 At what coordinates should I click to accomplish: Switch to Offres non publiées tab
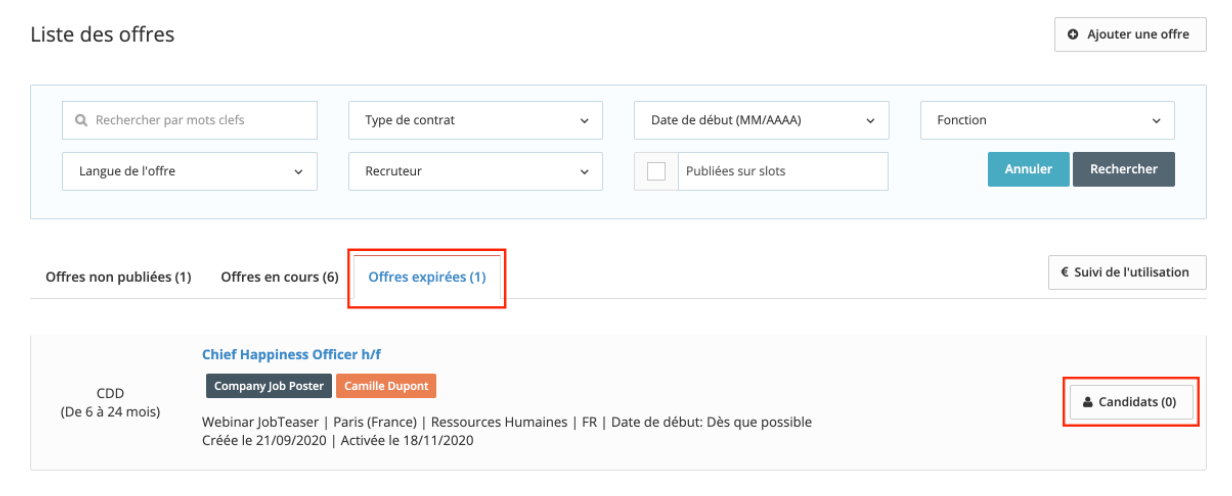pyautogui.click(x=118, y=277)
